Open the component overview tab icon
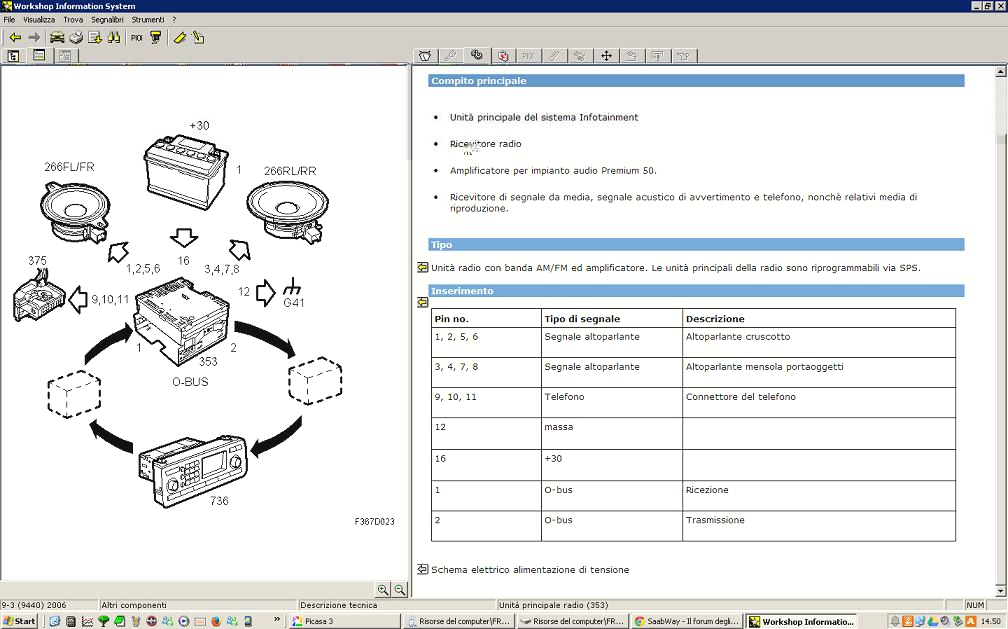Viewport: 1008px width, 629px height. (425, 56)
